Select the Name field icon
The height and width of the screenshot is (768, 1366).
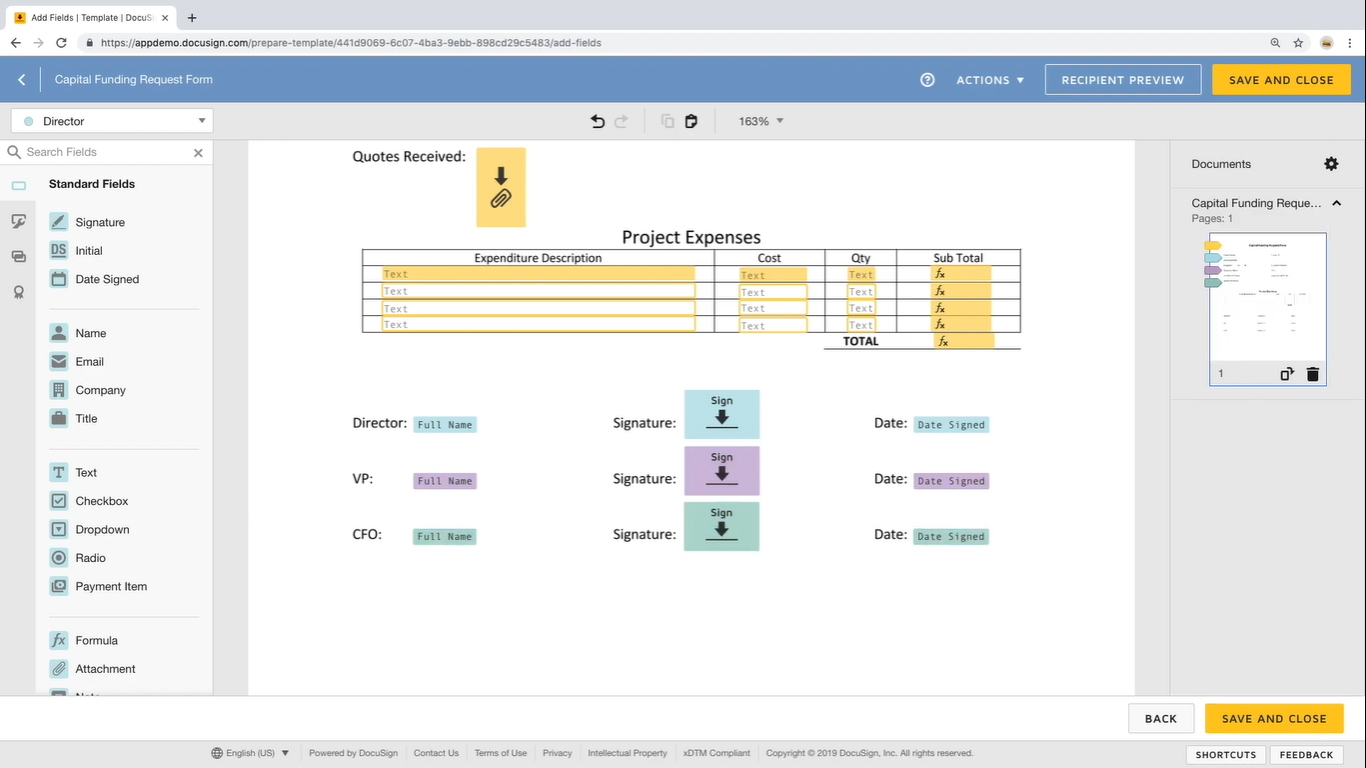[x=59, y=333]
